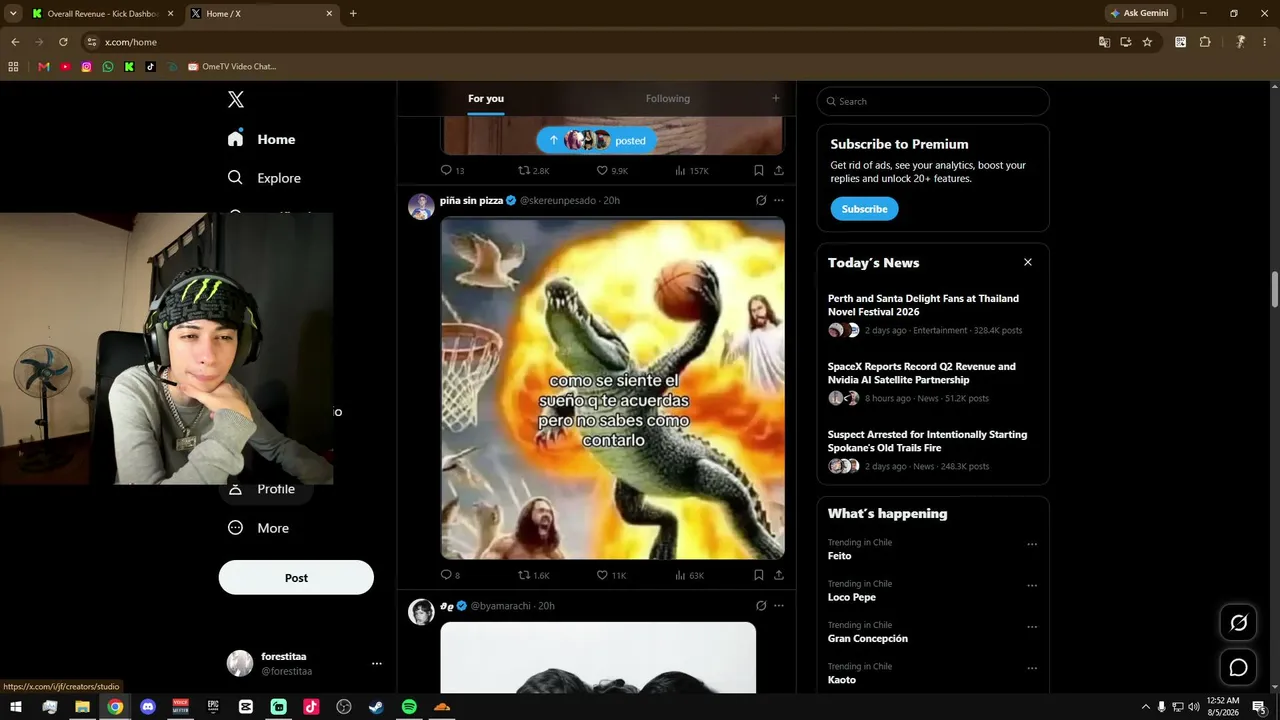
Task: Open options for the Kaoto trend
Action: [1032, 668]
